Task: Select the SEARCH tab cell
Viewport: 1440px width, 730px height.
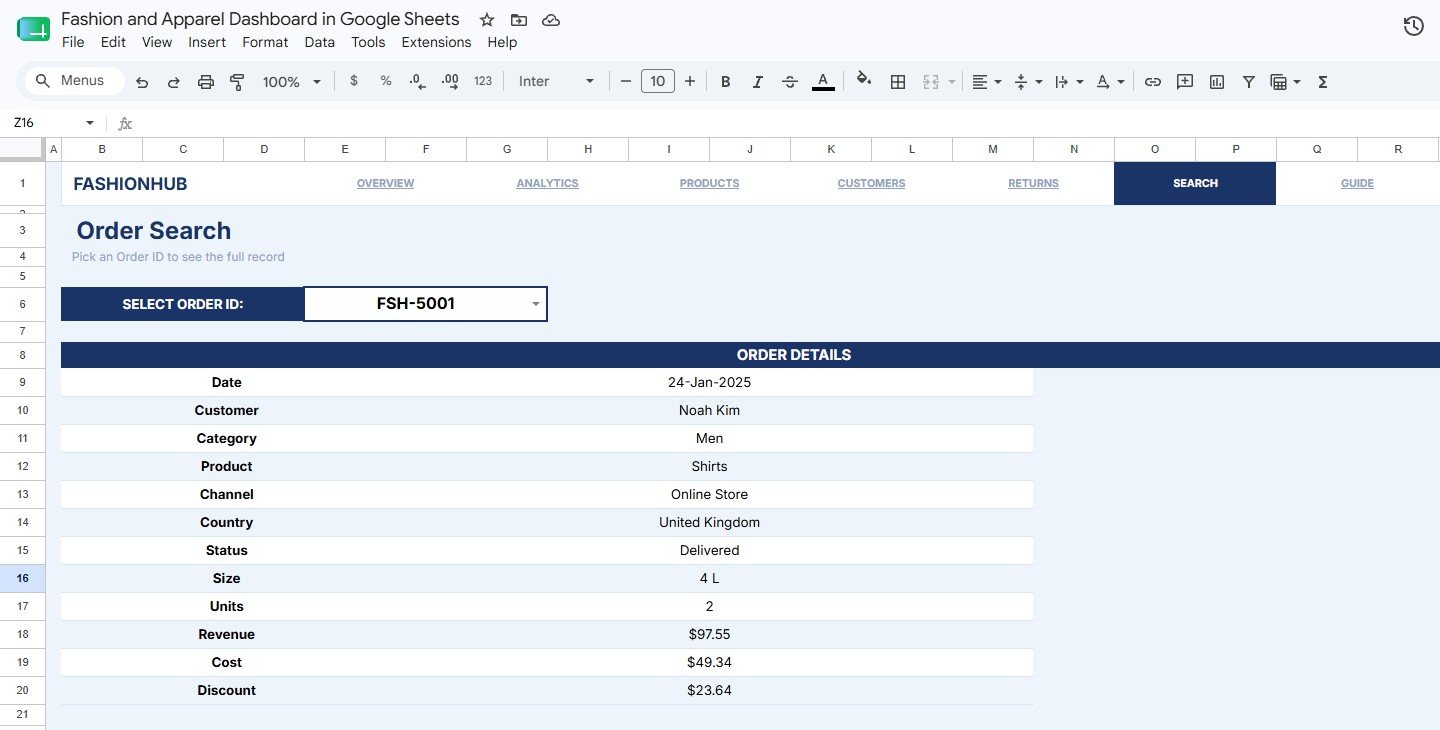Action: [1195, 184]
